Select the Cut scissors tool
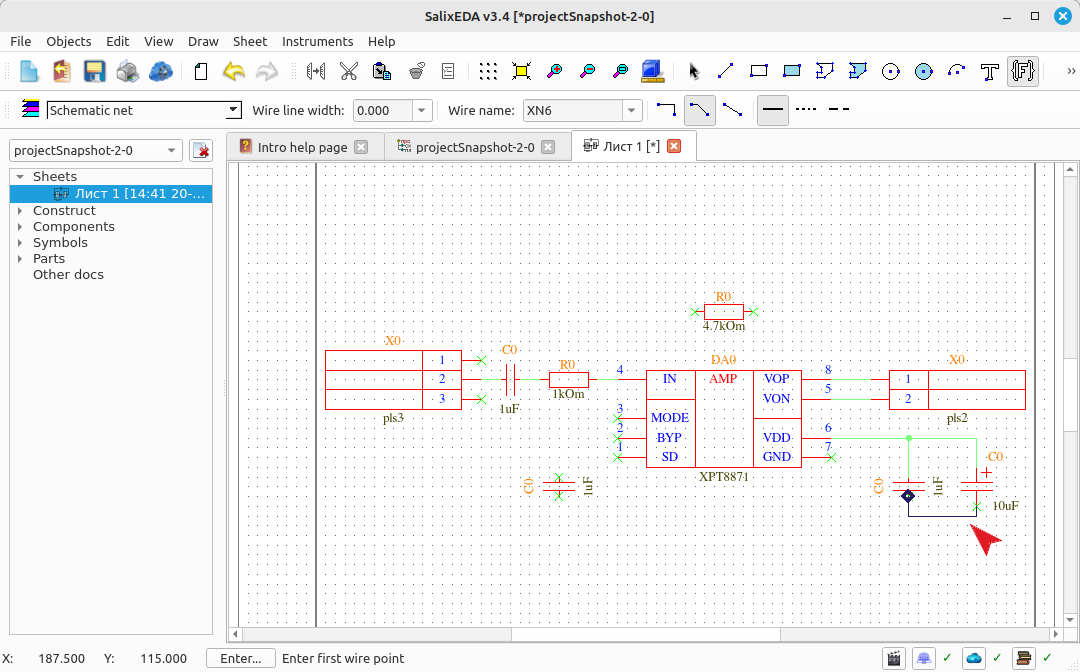 pos(349,71)
